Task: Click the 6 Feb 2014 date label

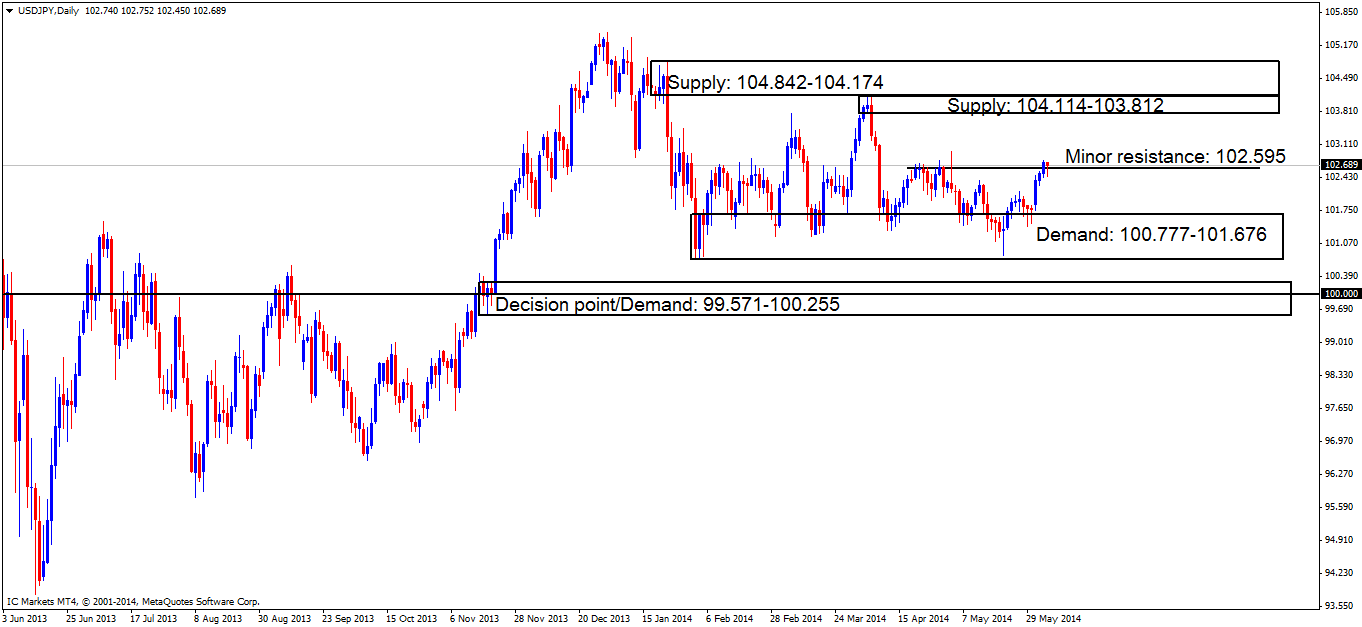Action: 729,619
